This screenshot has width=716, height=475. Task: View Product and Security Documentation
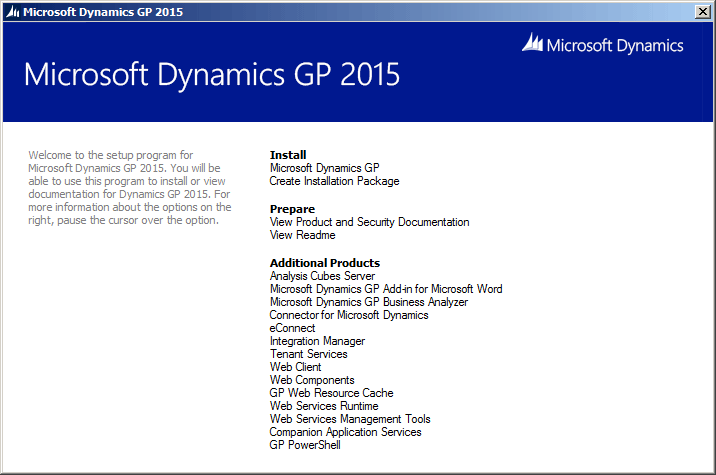pos(369,222)
